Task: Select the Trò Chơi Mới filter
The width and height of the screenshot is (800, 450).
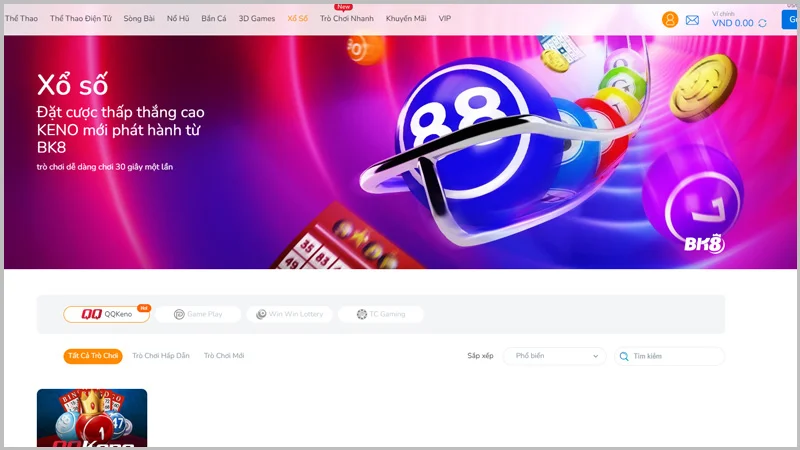Action: click(224, 356)
